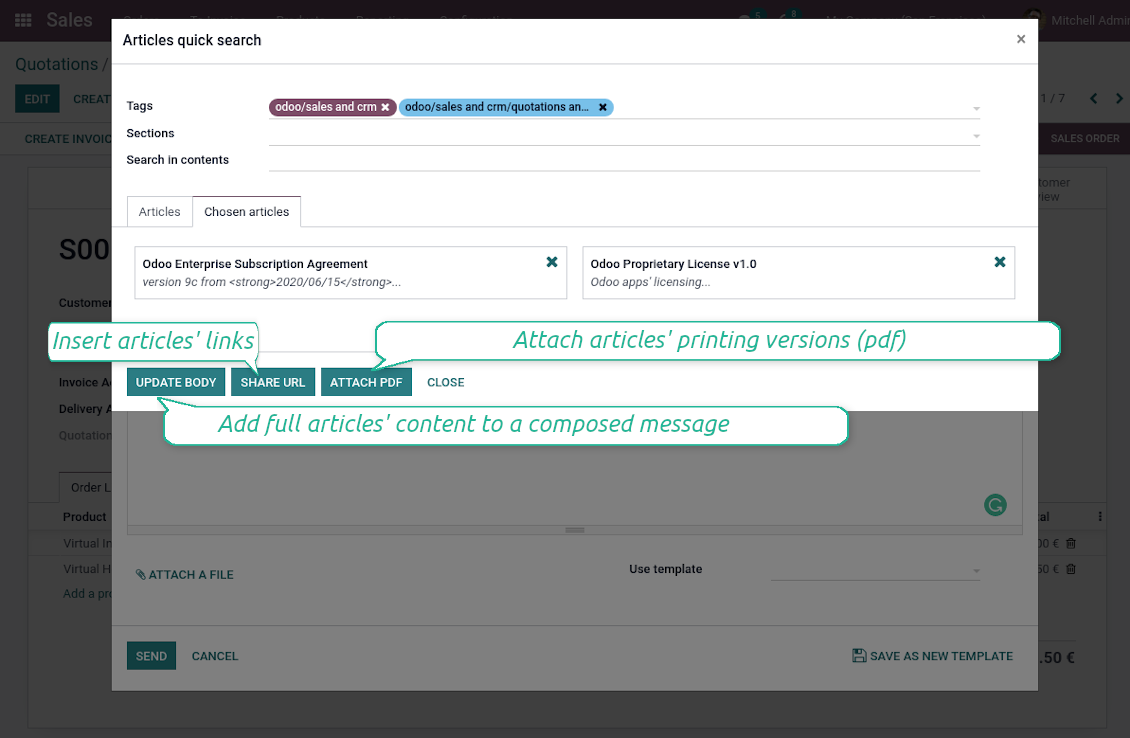Open Quotations breadcrumb link
Screen dimensions: 1130x738
[57, 64]
